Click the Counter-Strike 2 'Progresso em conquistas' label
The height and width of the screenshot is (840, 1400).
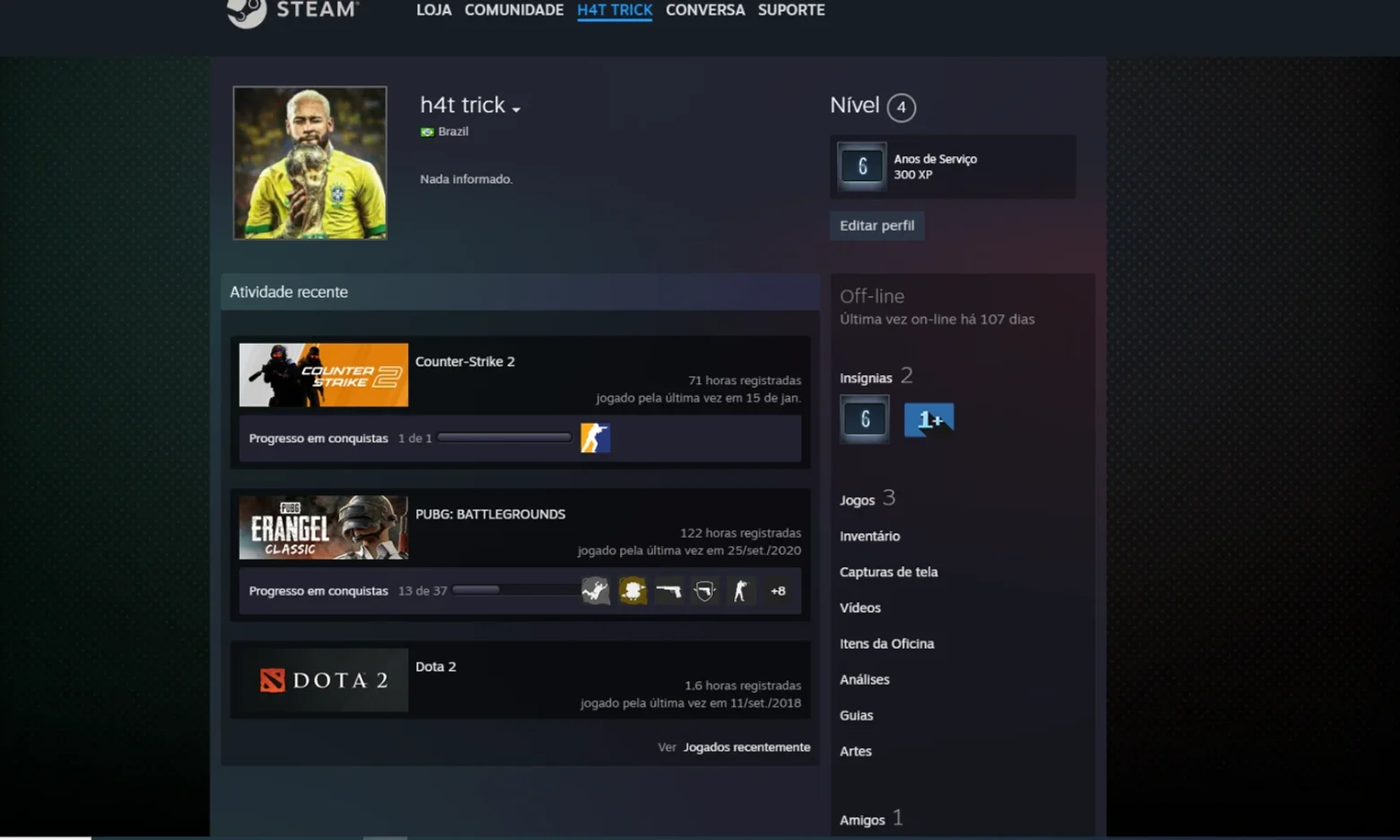[319, 438]
